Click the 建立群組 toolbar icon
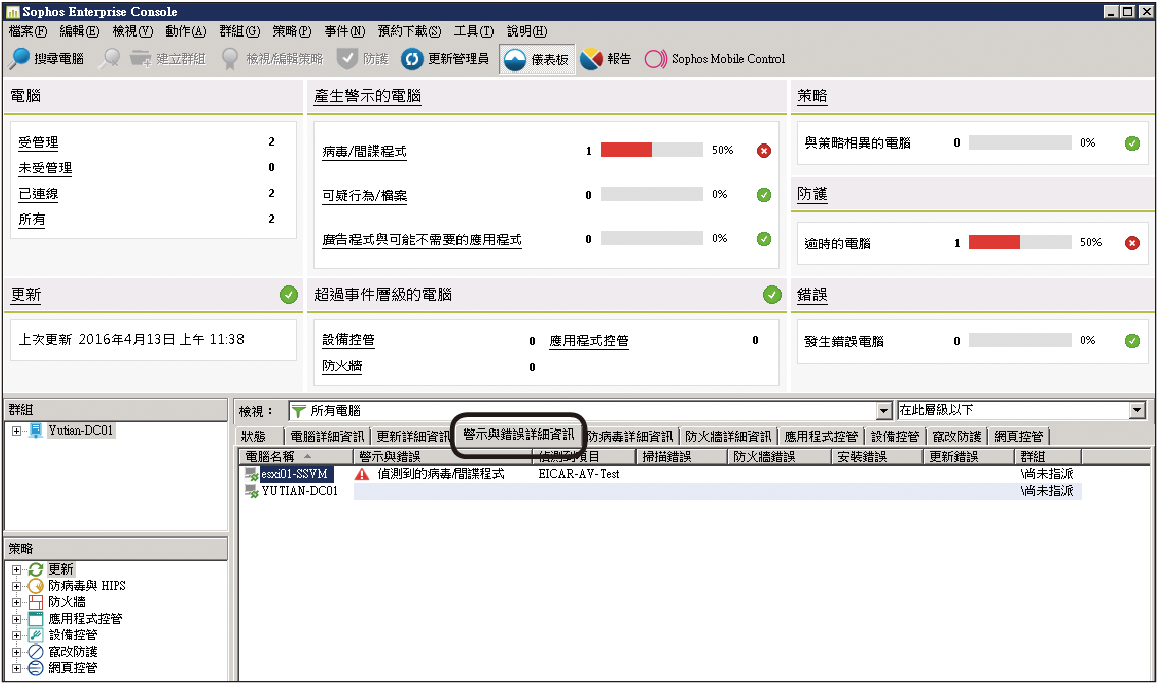Image resolution: width=1159 pixels, height=686 pixels. (x=140, y=58)
